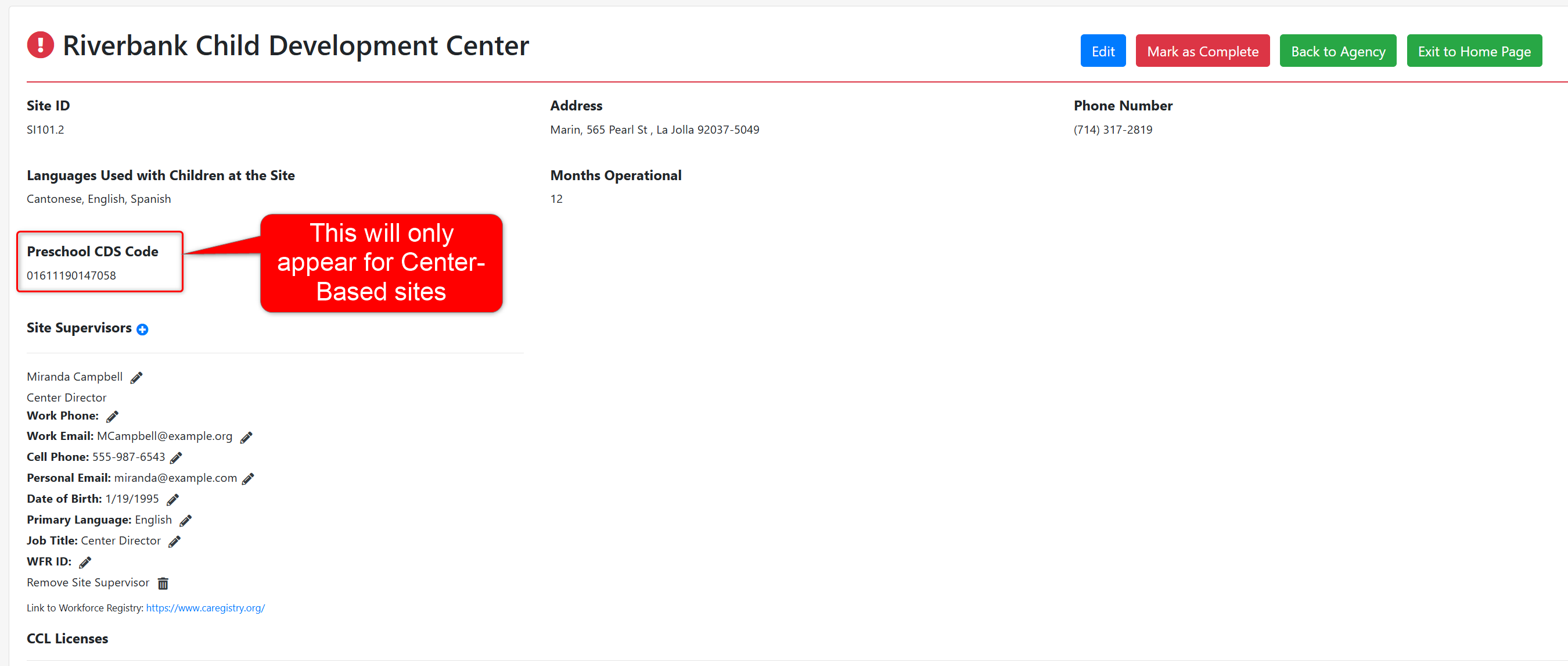
Task: Click pencil icon beside Cell Phone number
Action: 176,458
